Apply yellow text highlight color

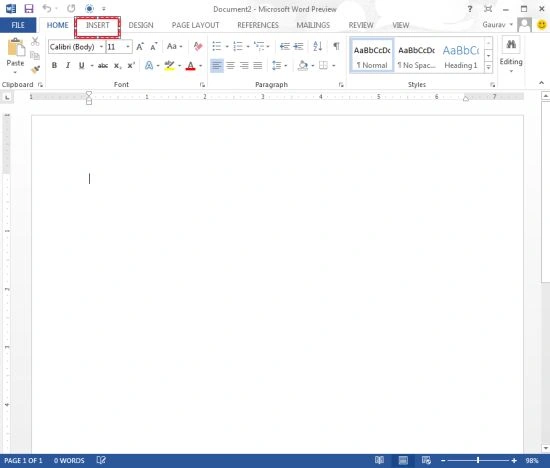point(169,65)
